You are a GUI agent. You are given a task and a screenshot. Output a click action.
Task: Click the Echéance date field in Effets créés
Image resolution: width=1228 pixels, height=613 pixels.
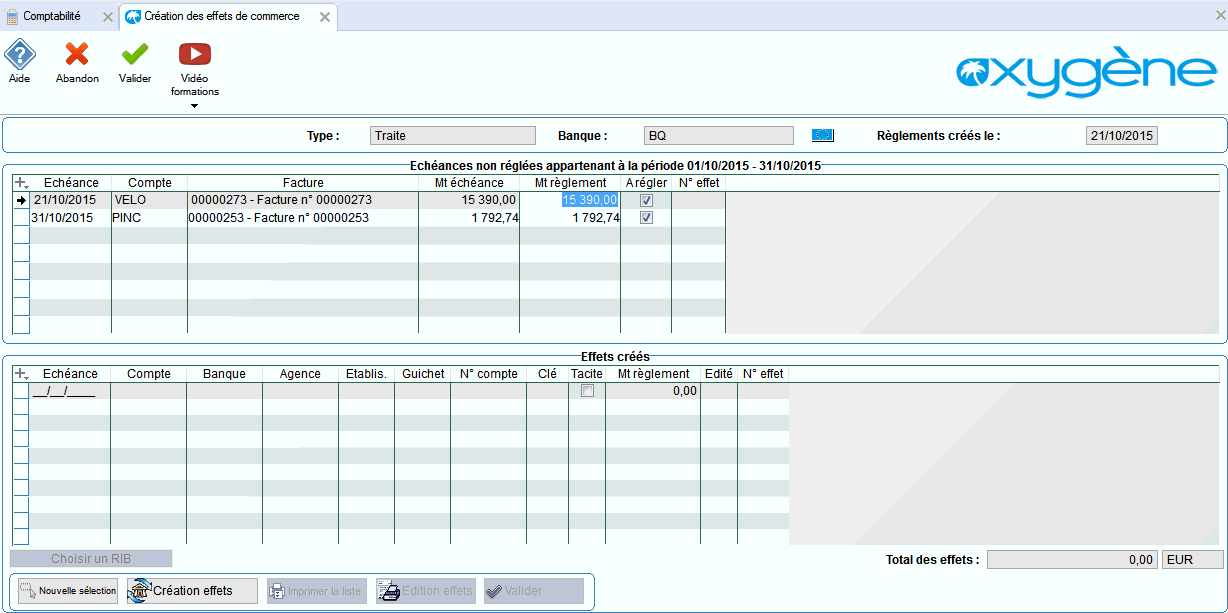click(x=64, y=391)
